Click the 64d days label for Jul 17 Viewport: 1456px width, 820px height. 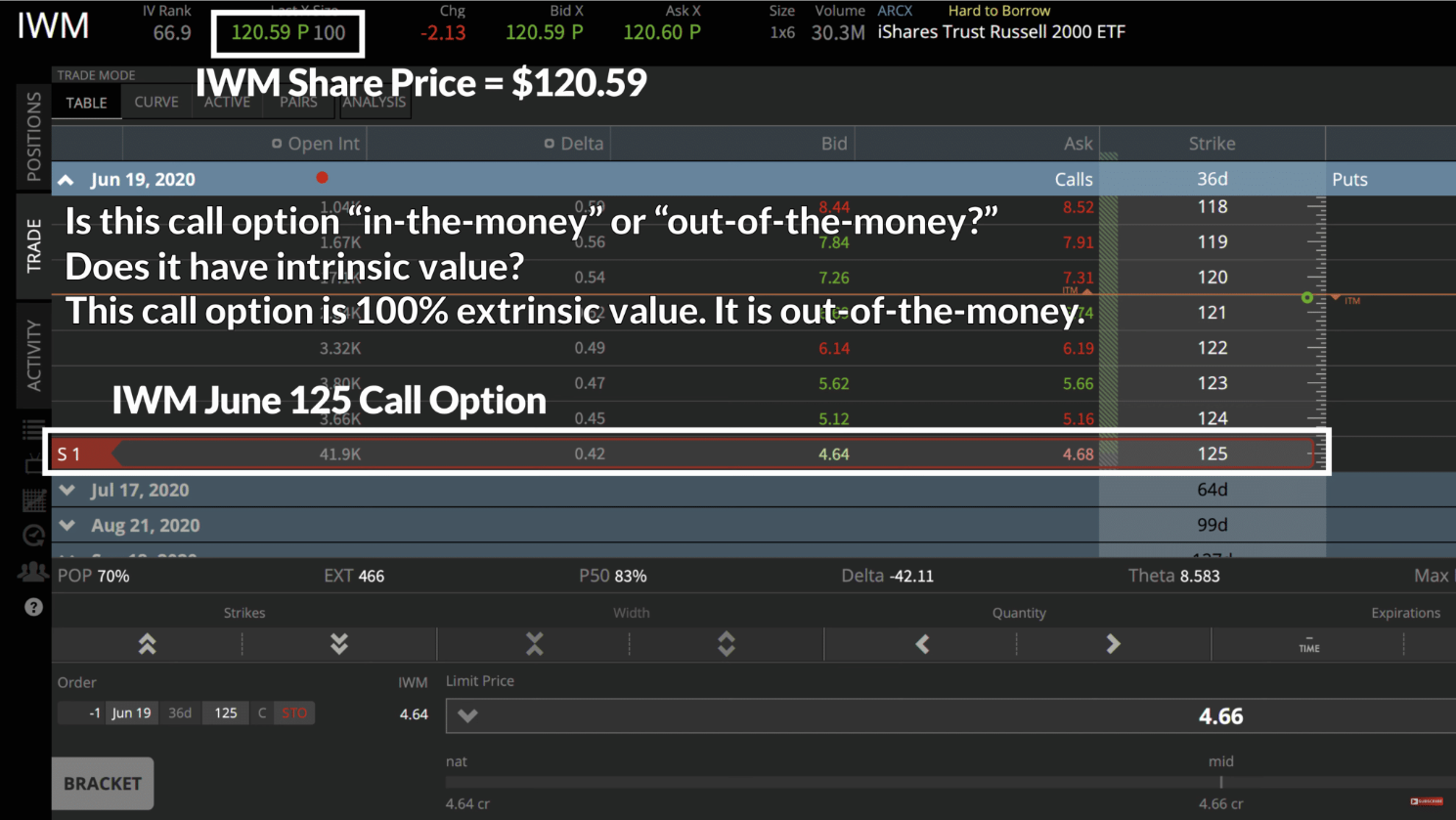tap(1212, 490)
